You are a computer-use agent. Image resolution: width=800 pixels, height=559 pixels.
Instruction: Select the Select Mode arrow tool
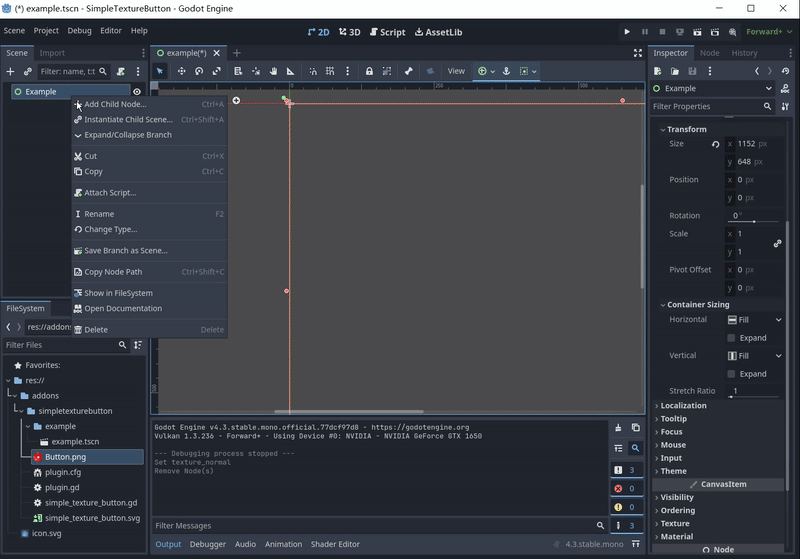click(160, 71)
